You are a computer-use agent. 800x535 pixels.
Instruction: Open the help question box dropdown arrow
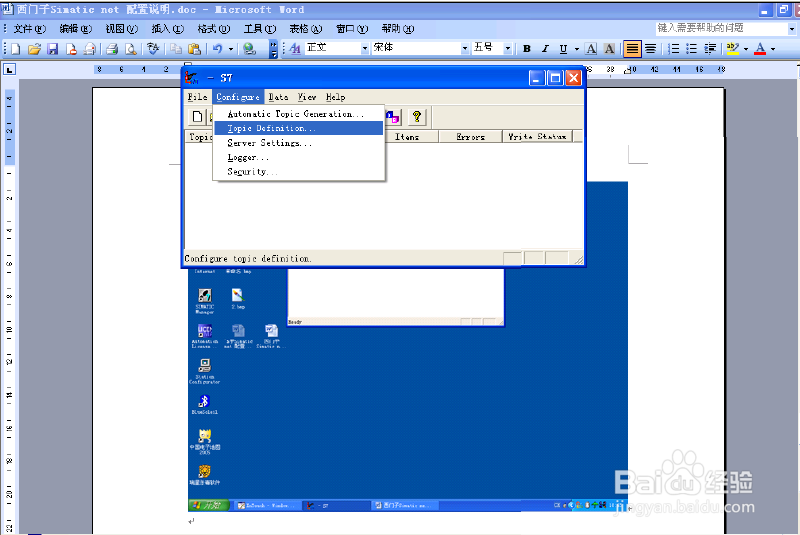[x=792, y=29]
